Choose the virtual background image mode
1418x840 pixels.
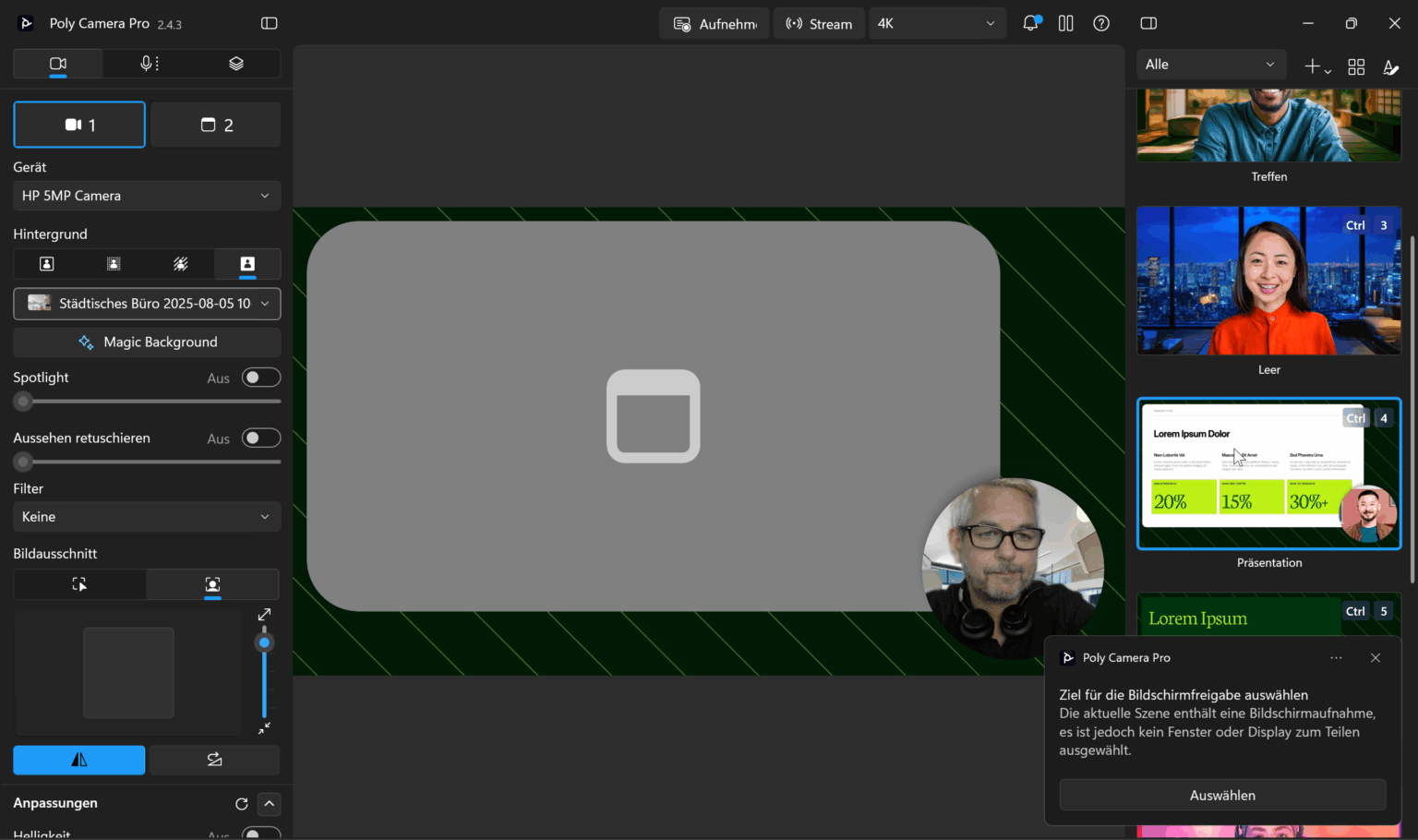(x=247, y=264)
